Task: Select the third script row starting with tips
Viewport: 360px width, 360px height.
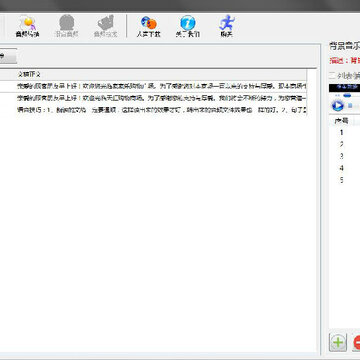Action: [153, 110]
